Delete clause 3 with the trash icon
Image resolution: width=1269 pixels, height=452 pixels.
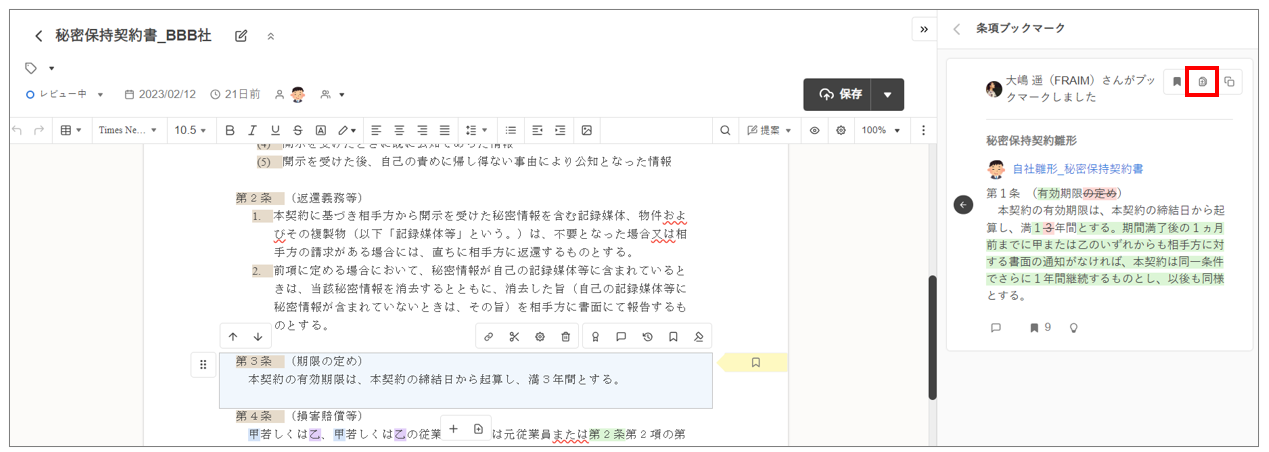pos(565,337)
